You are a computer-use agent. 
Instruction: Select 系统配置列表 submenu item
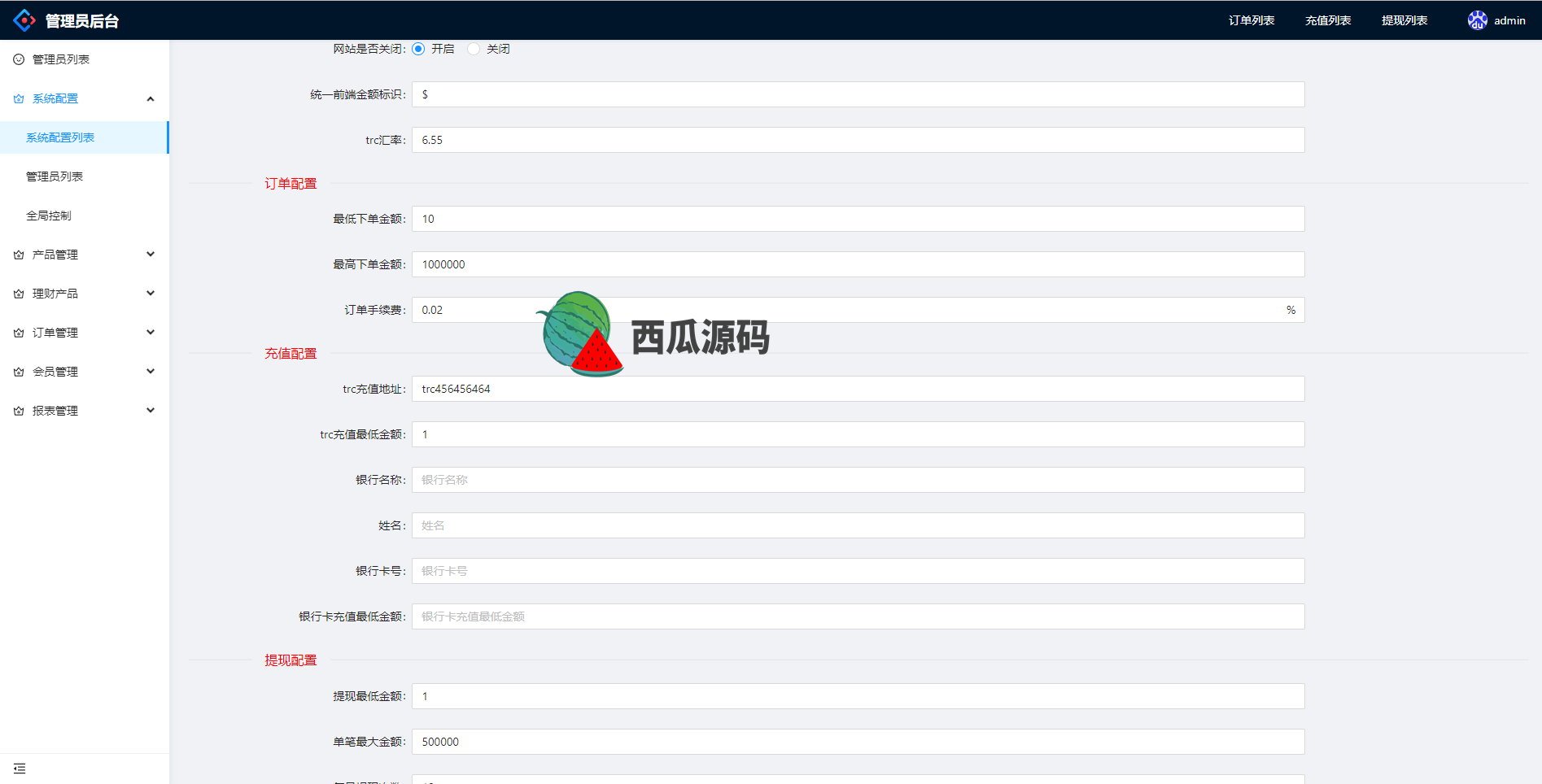85,137
